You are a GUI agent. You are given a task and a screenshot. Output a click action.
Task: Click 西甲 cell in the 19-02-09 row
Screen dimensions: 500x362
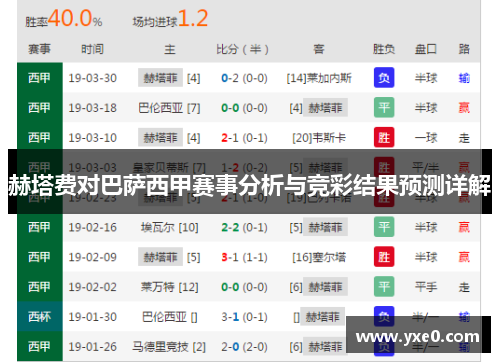[x=40, y=257]
